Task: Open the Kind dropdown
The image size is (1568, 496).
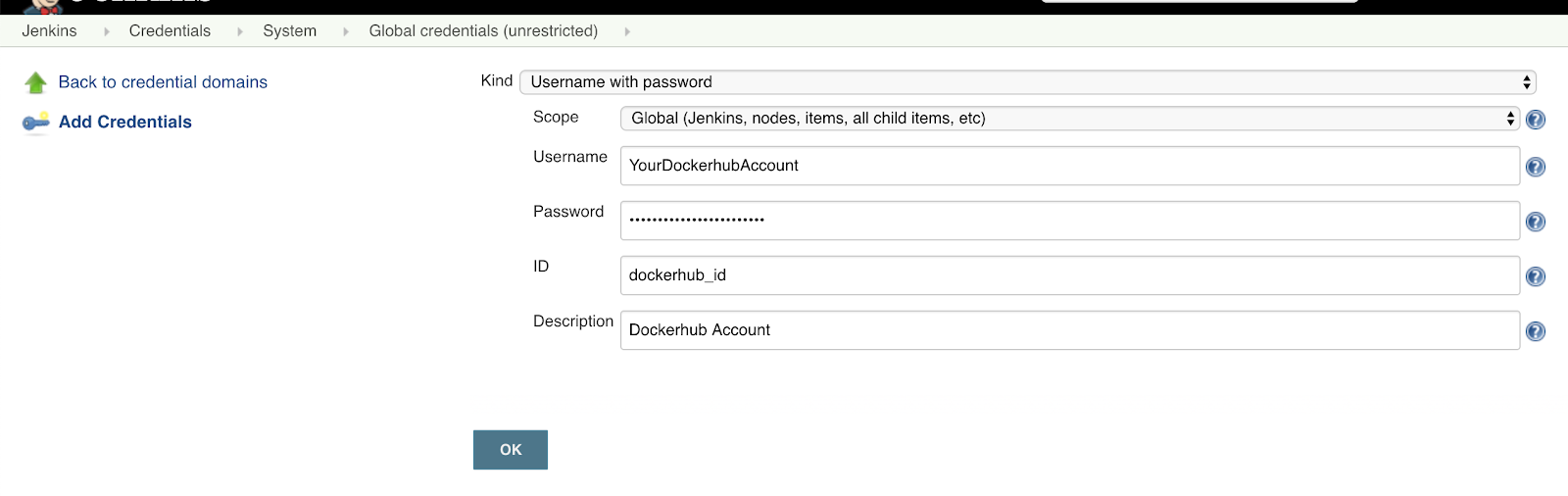Action: click(x=1027, y=82)
